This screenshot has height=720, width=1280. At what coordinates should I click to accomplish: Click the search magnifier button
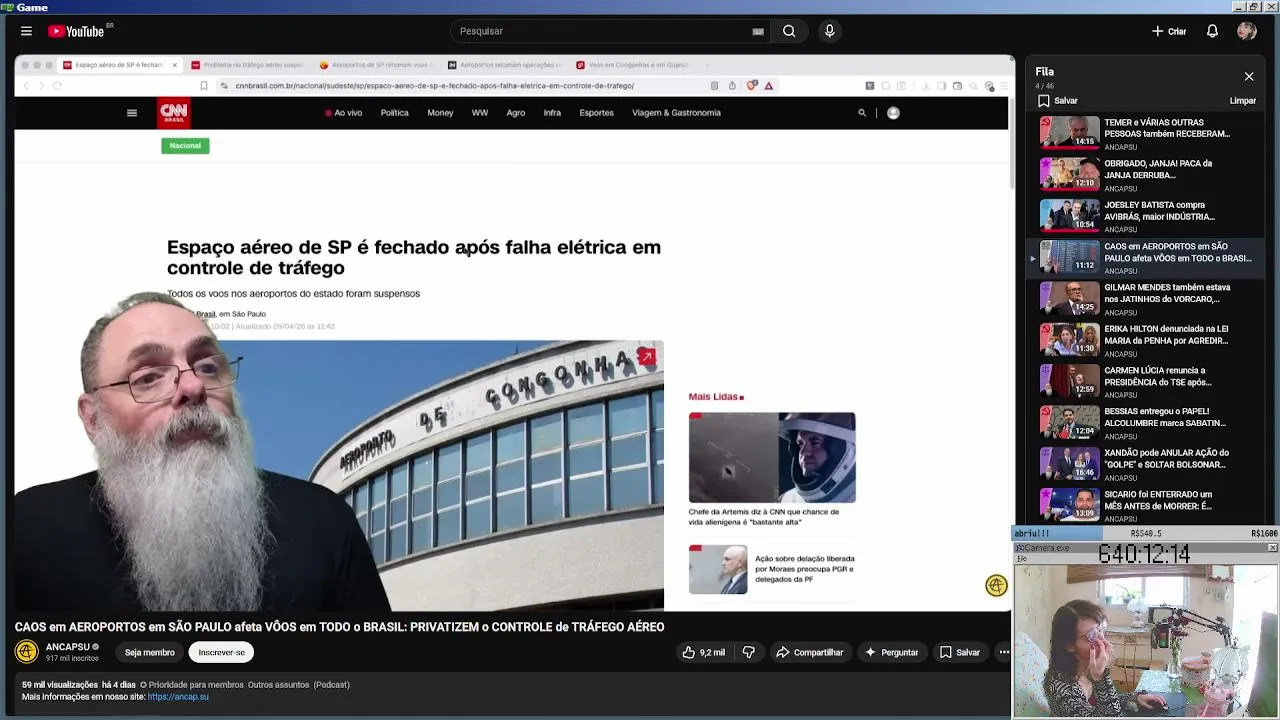pos(789,31)
